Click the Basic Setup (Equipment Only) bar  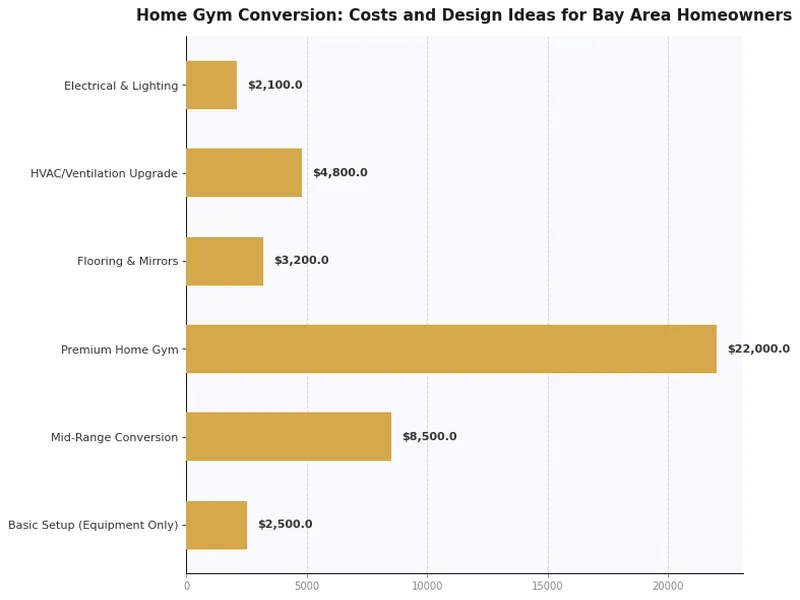tap(216, 524)
